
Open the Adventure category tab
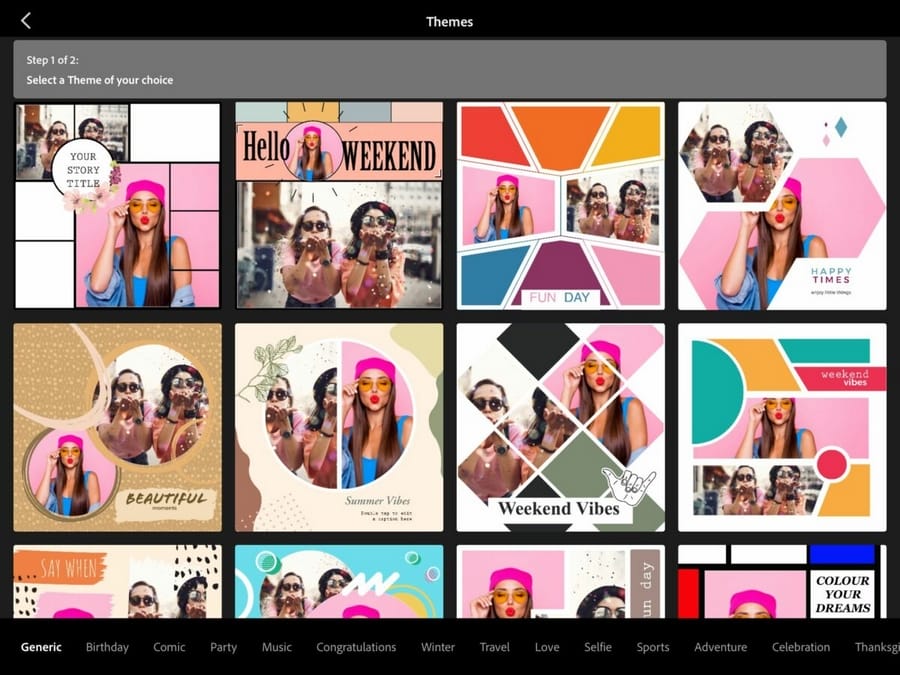720,647
